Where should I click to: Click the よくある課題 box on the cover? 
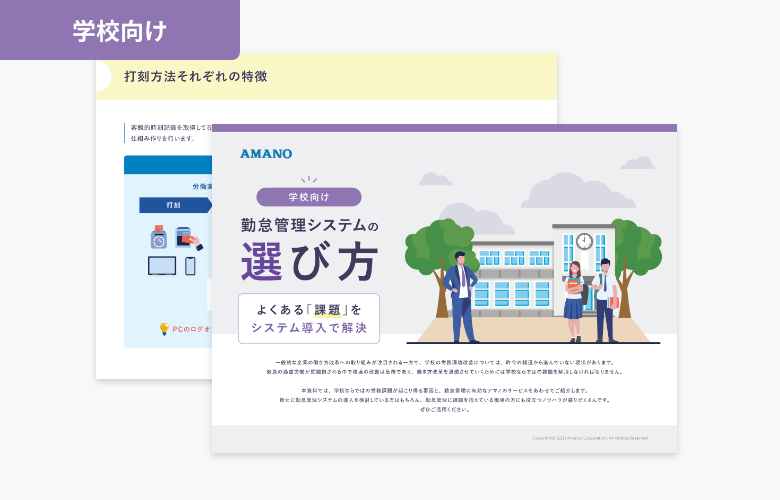pos(308,318)
